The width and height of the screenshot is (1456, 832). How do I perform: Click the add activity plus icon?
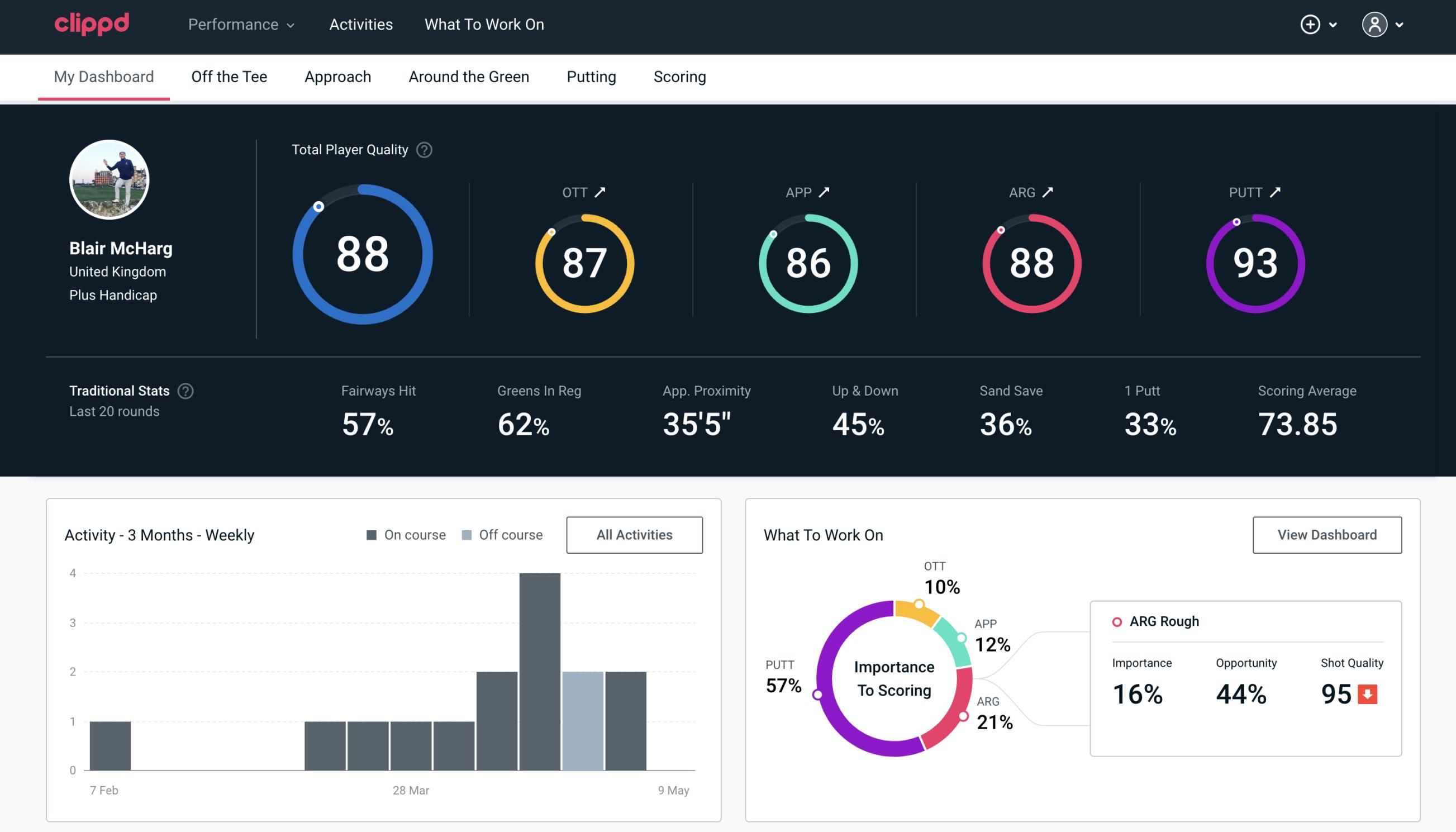1311,25
